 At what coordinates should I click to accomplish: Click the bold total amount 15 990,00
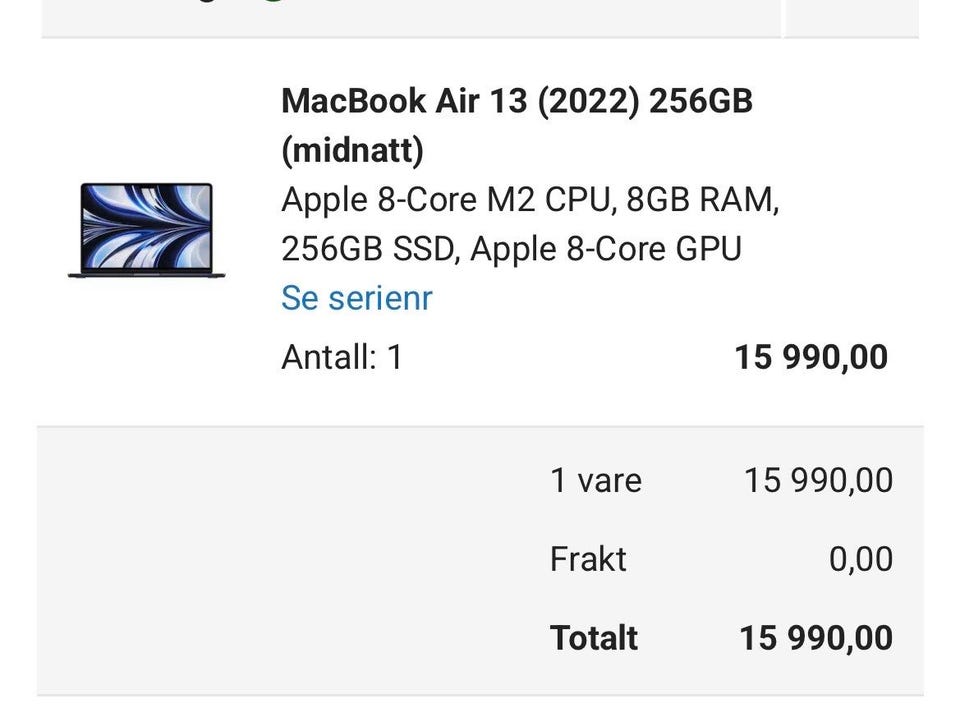click(x=816, y=638)
